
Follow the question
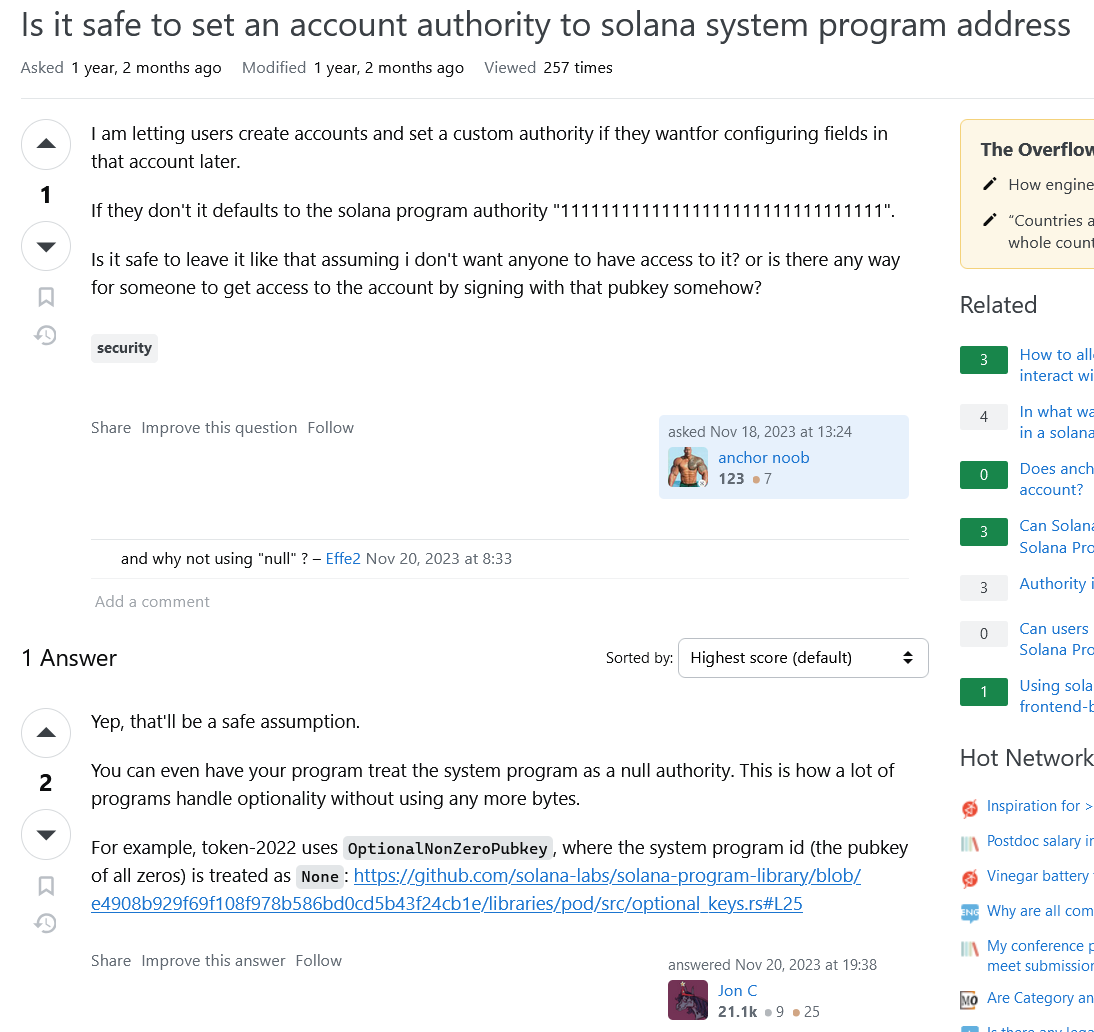(x=330, y=427)
